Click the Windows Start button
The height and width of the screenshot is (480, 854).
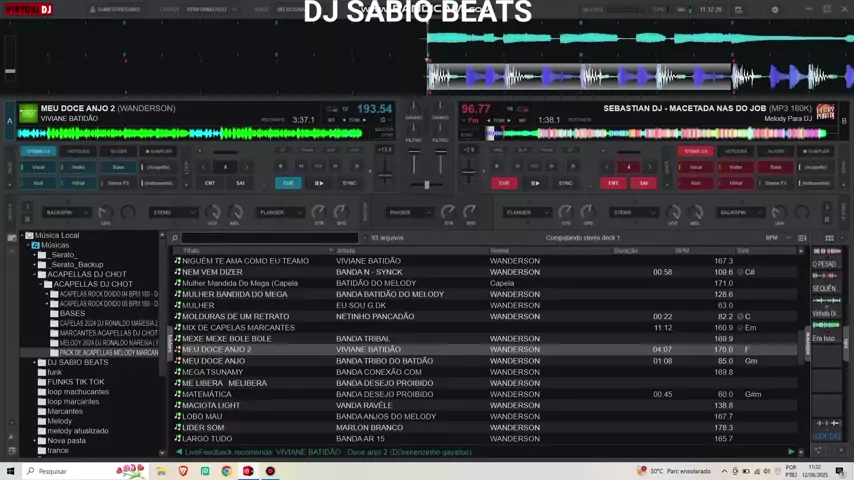tap(10, 471)
